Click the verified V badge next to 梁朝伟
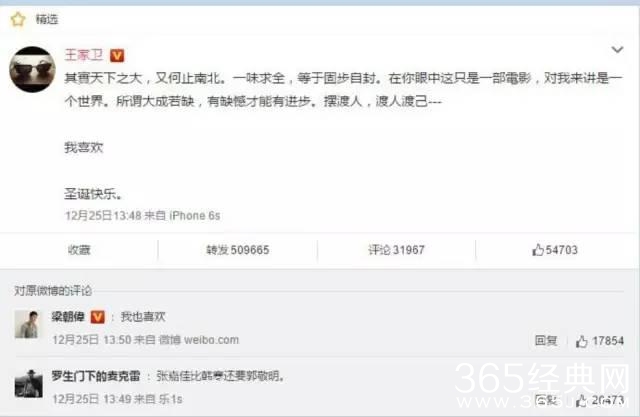 98,317
